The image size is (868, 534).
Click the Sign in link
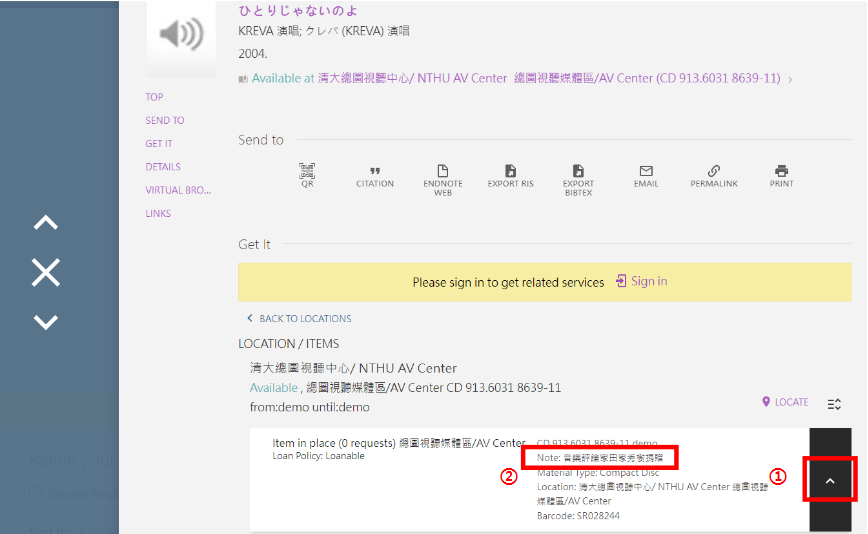pyautogui.click(x=642, y=281)
